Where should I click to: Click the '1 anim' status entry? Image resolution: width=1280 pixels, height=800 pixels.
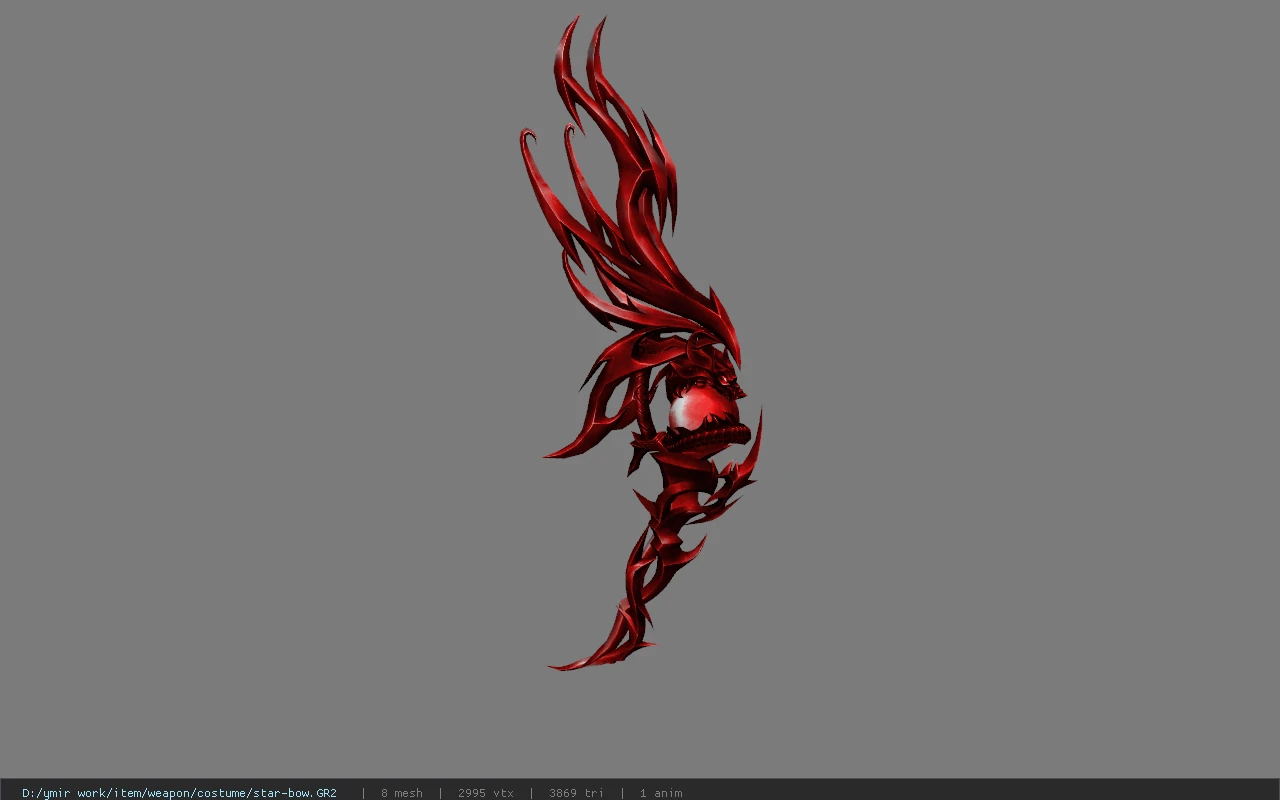(661, 793)
